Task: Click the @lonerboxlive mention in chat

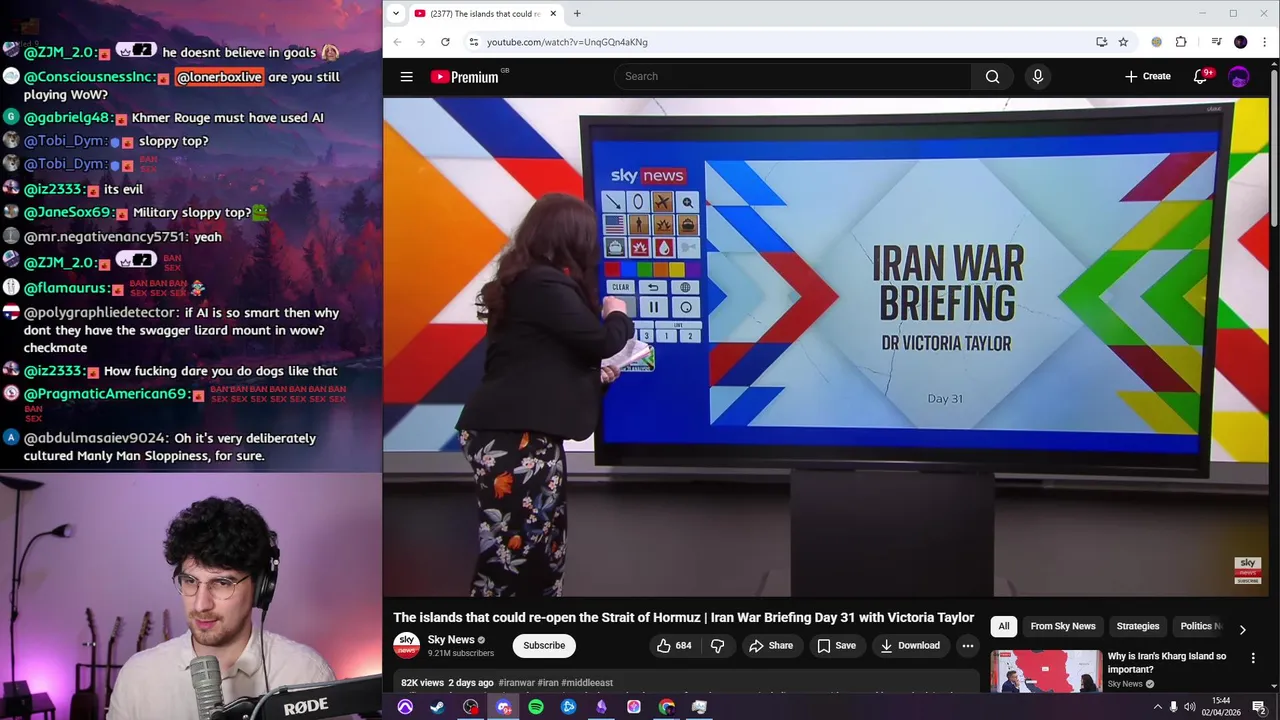Action: tap(219, 77)
